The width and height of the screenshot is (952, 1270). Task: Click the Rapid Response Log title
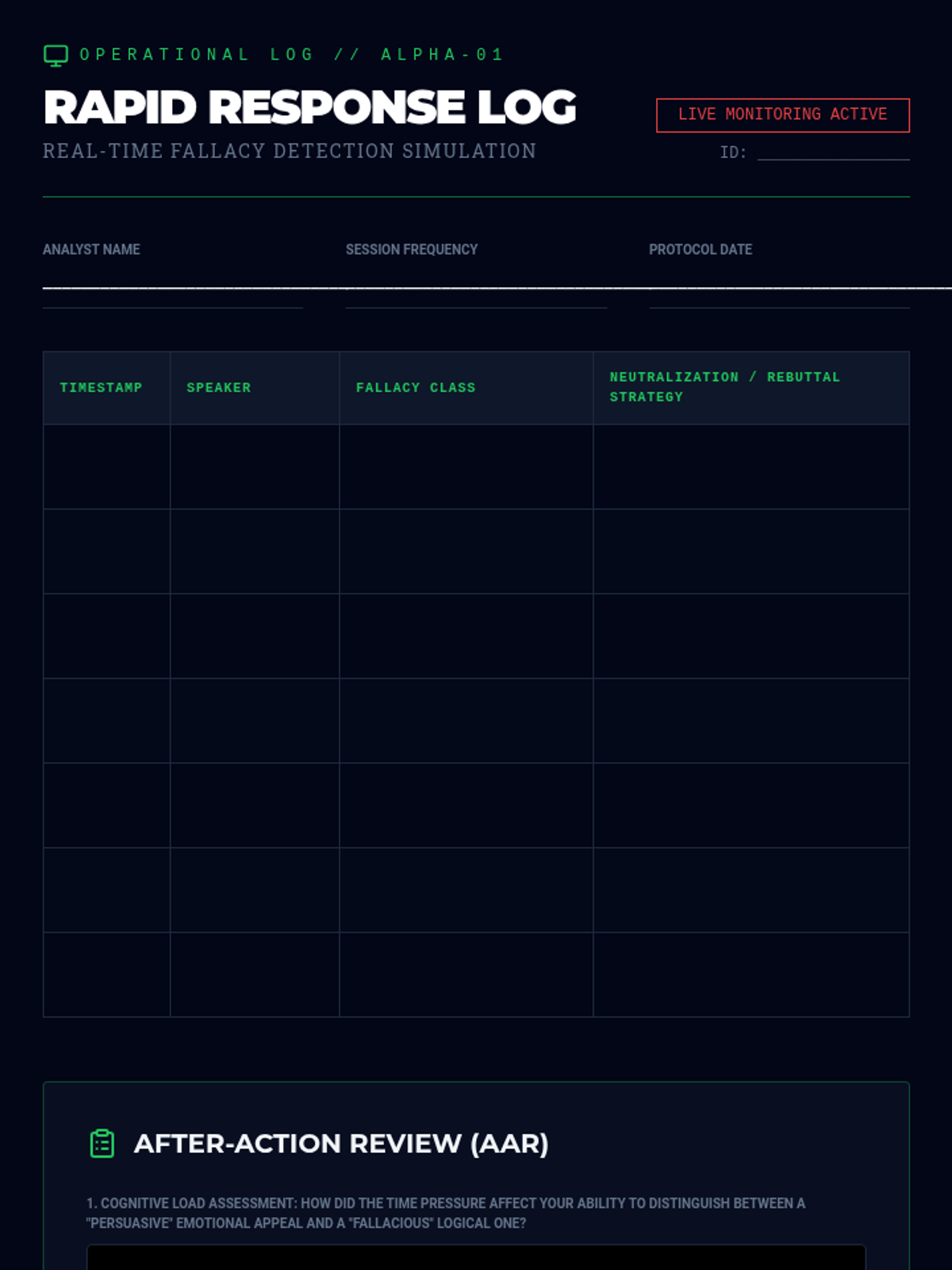tap(309, 107)
